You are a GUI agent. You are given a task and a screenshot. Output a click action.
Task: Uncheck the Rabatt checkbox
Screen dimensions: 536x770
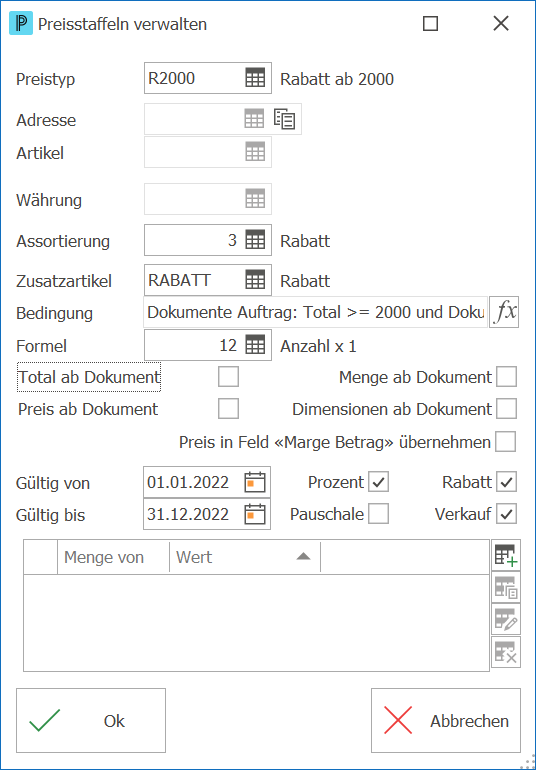pos(506,482)
